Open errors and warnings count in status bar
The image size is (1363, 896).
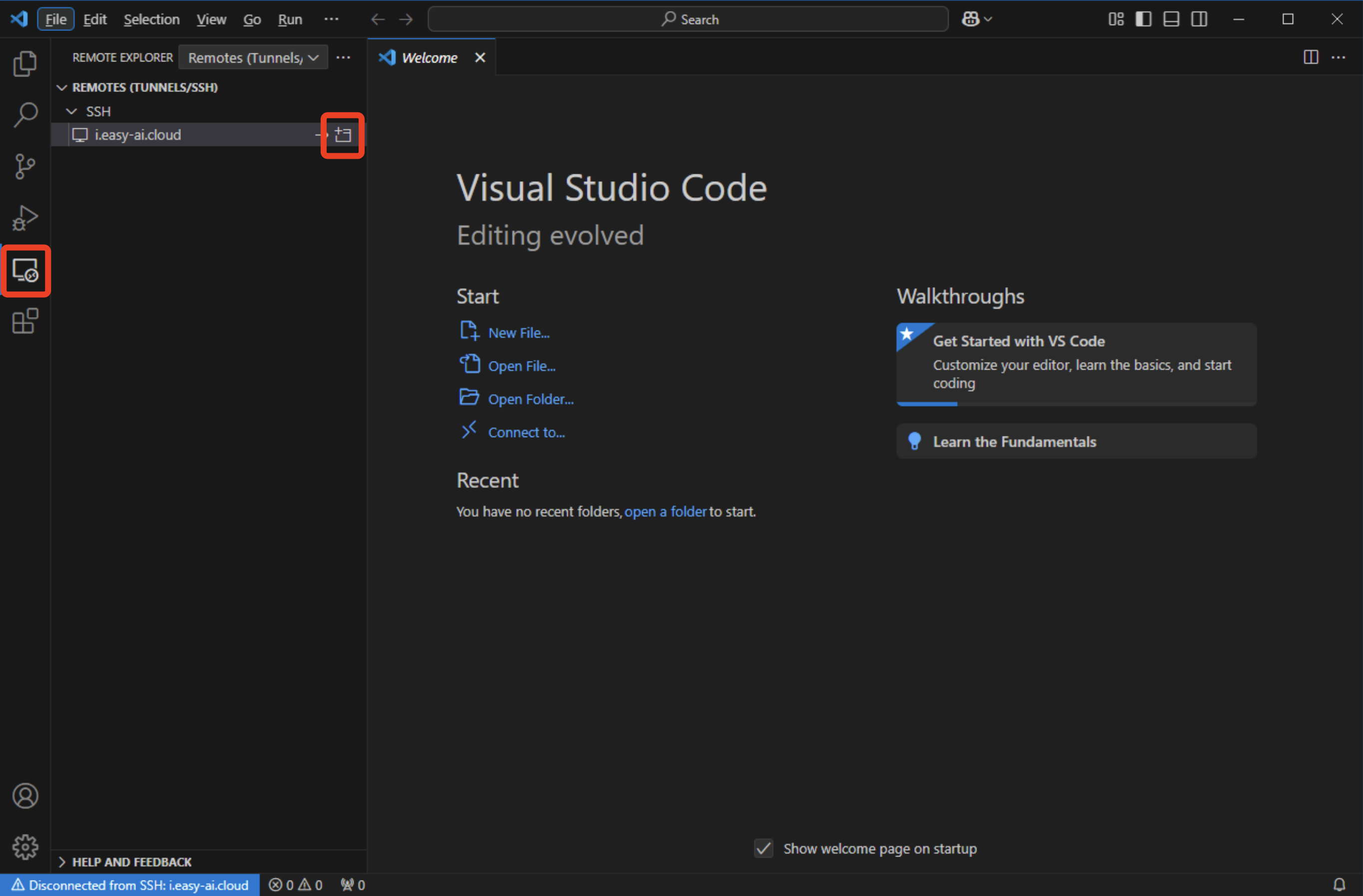tap(295, 885)
